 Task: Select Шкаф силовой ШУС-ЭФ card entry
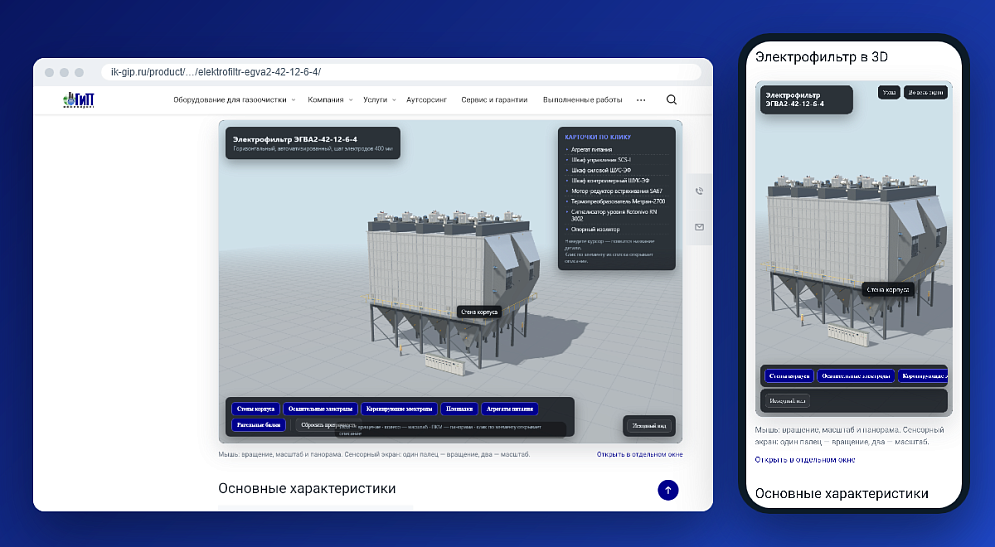pyautogui.click(x=601, y=170)
